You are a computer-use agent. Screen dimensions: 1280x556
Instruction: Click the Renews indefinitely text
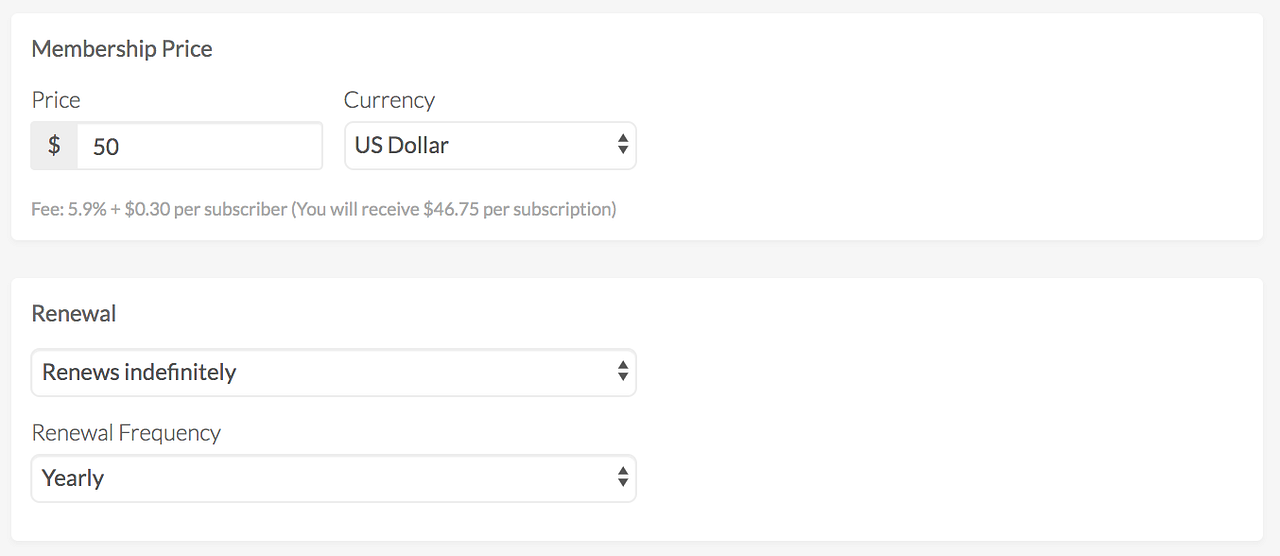139,372
